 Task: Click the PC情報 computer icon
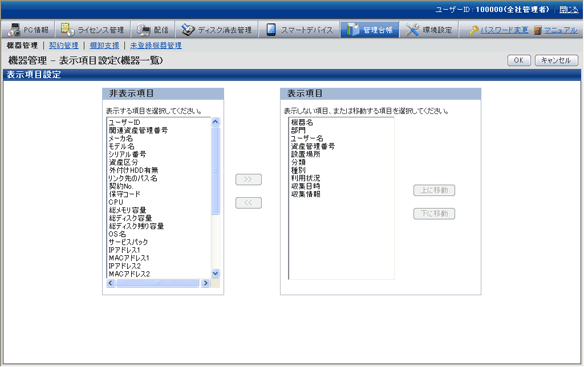click(14, 29)
